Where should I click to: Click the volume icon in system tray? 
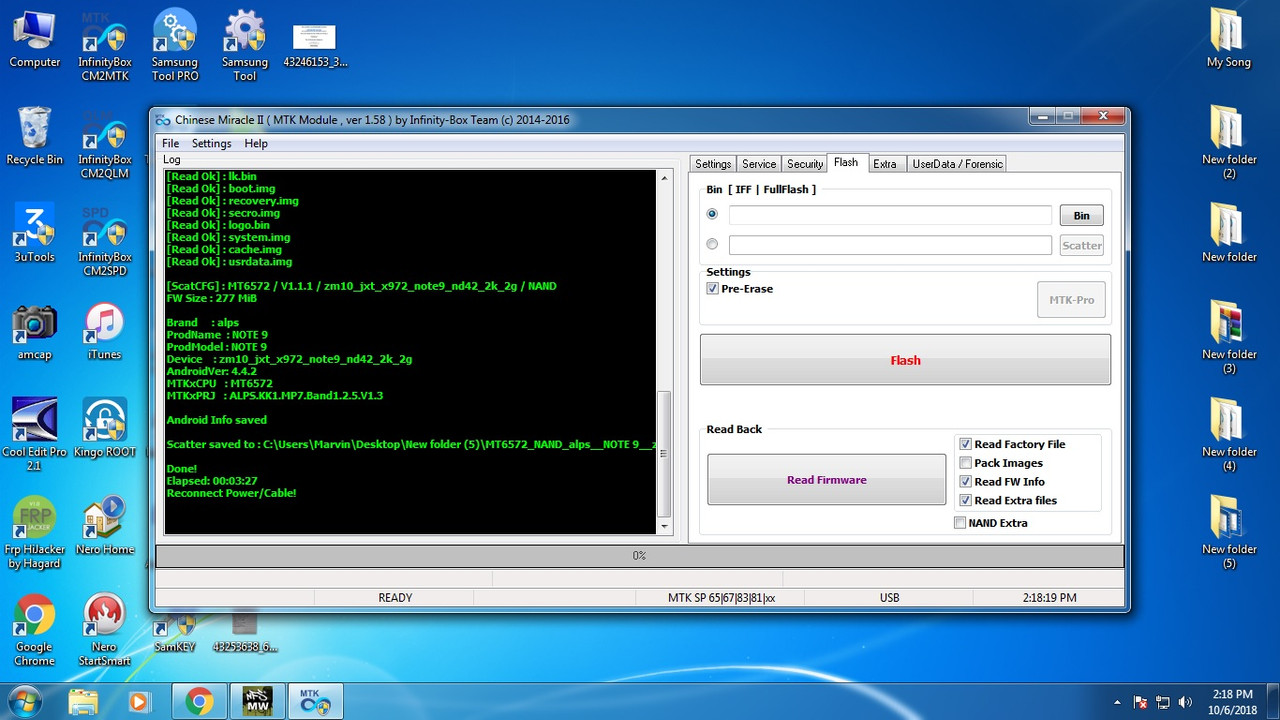tap(1185, 702)
